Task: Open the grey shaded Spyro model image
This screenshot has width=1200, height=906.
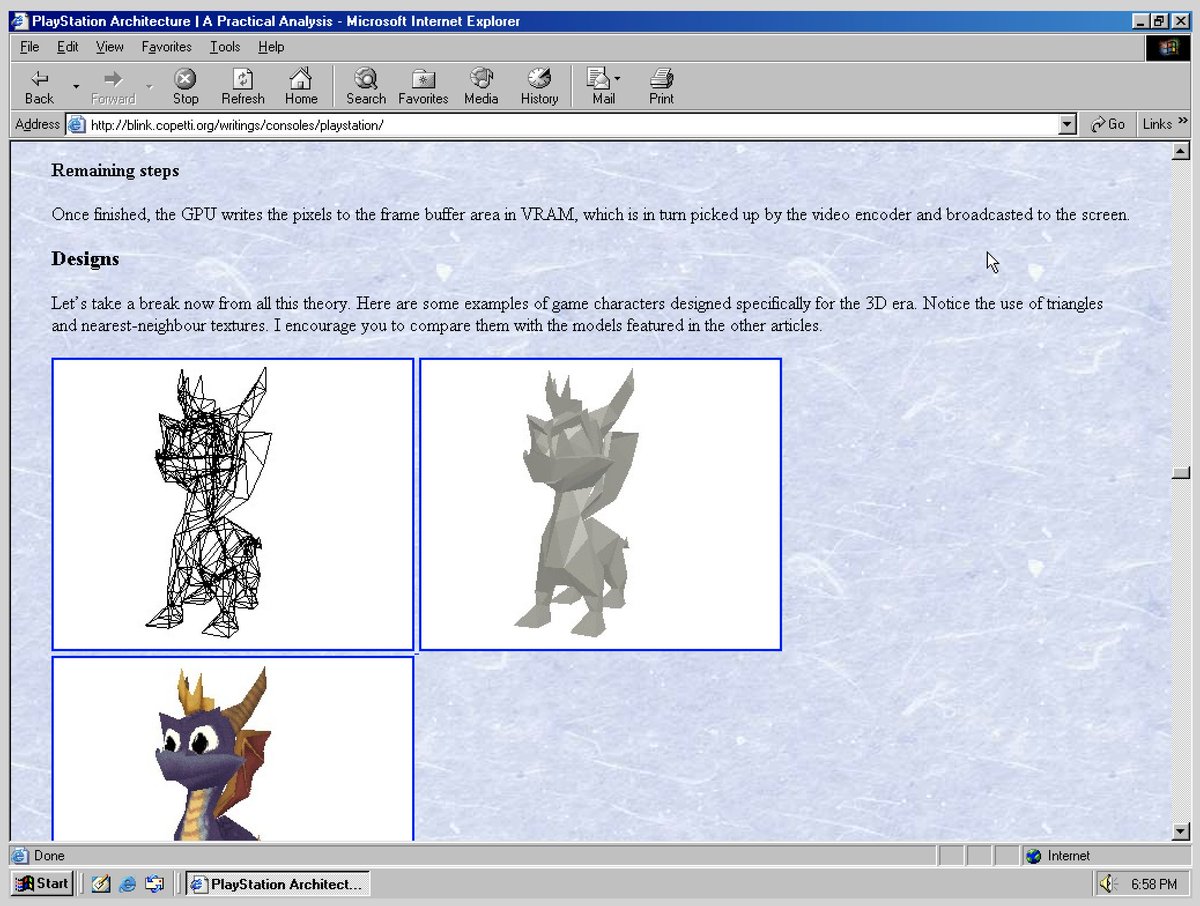Action: [600, 504]
